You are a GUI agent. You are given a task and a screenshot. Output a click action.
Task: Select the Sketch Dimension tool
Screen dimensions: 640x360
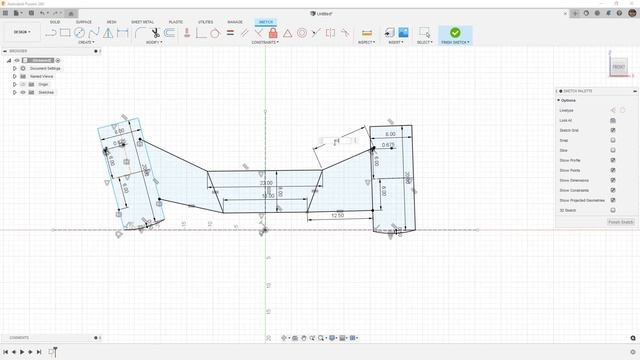point(122,33)
